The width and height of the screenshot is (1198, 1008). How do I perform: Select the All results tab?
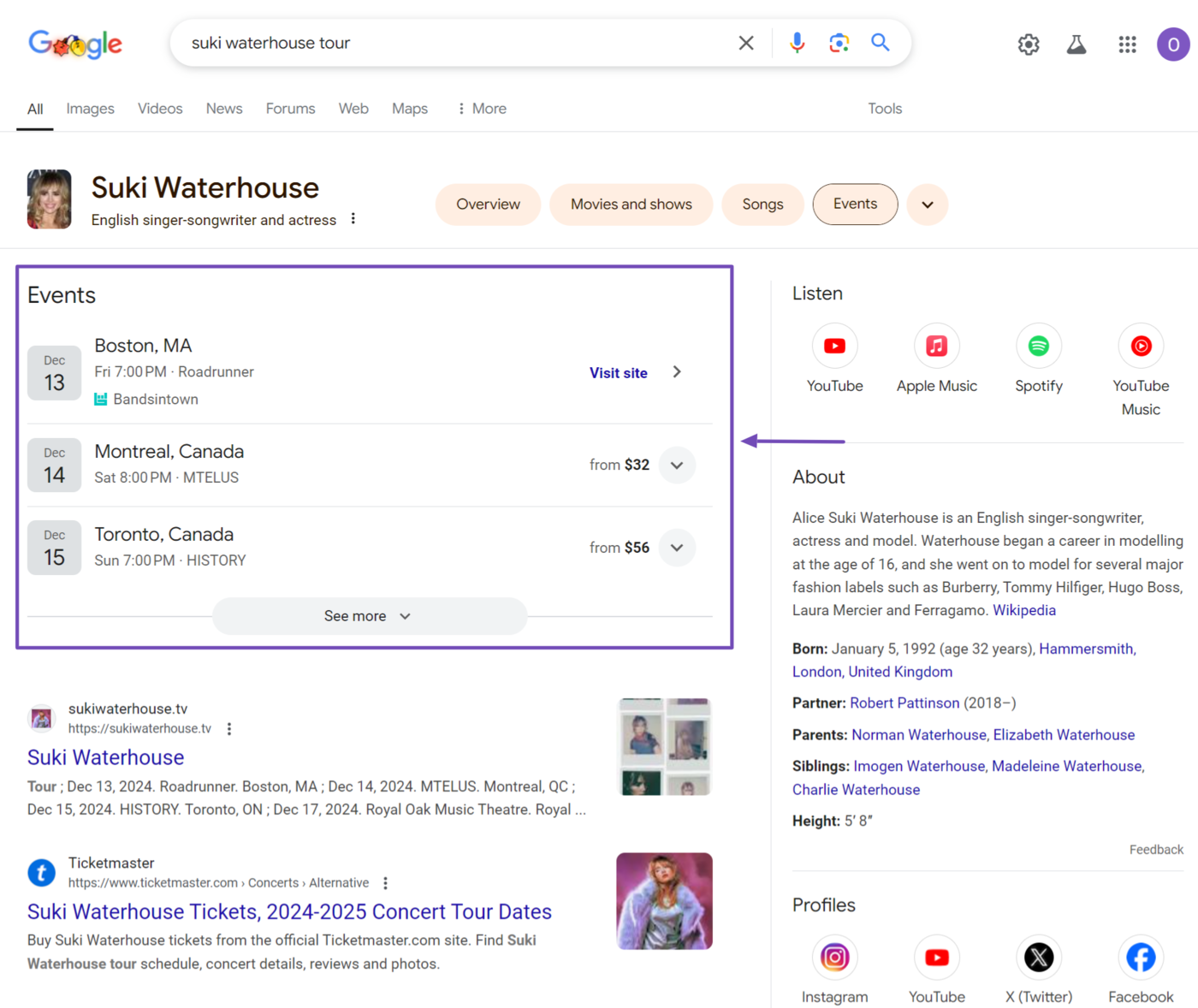(x=35, y=109)
